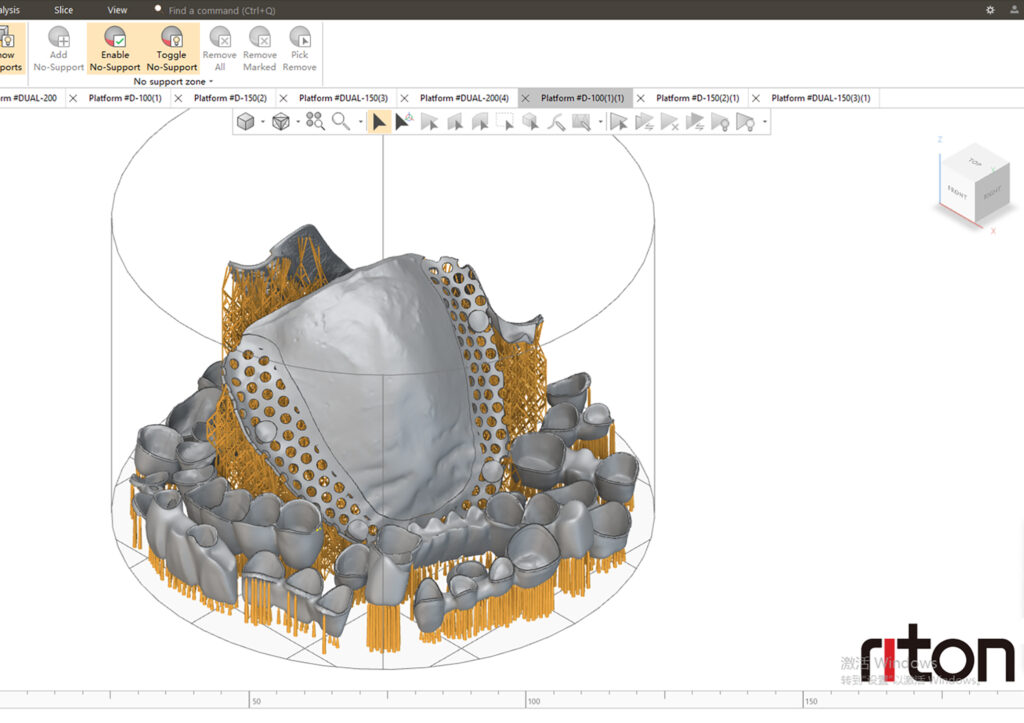The image size is (1024, 723).
Task: Open the View ribbon tab
Action: [x=117, y=10]
